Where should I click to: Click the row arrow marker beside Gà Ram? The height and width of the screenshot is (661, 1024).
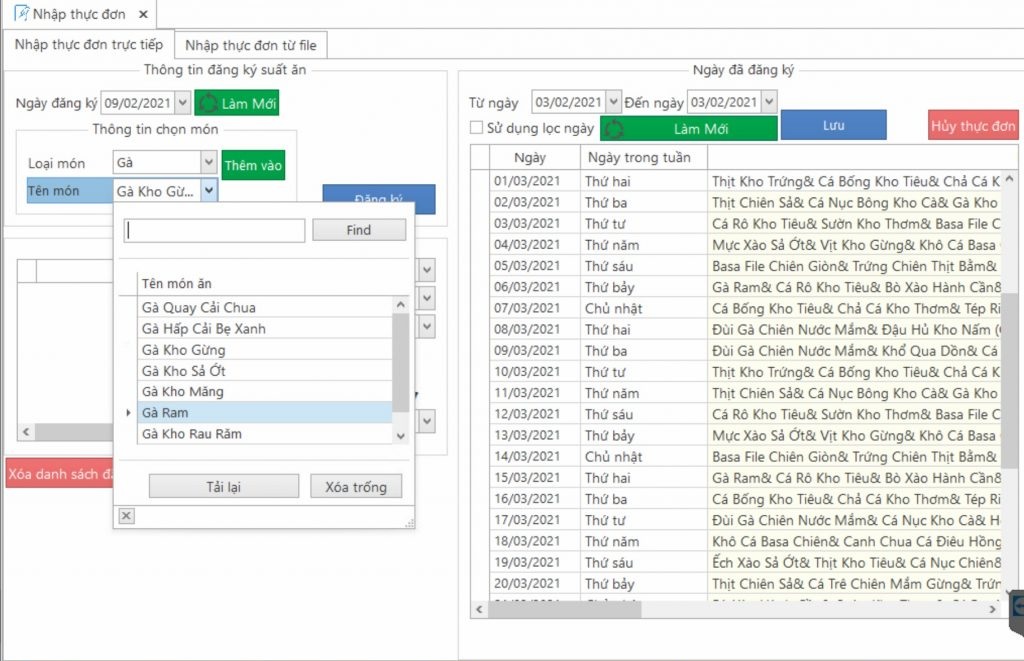pyautogui.click(x=127, y=413)
